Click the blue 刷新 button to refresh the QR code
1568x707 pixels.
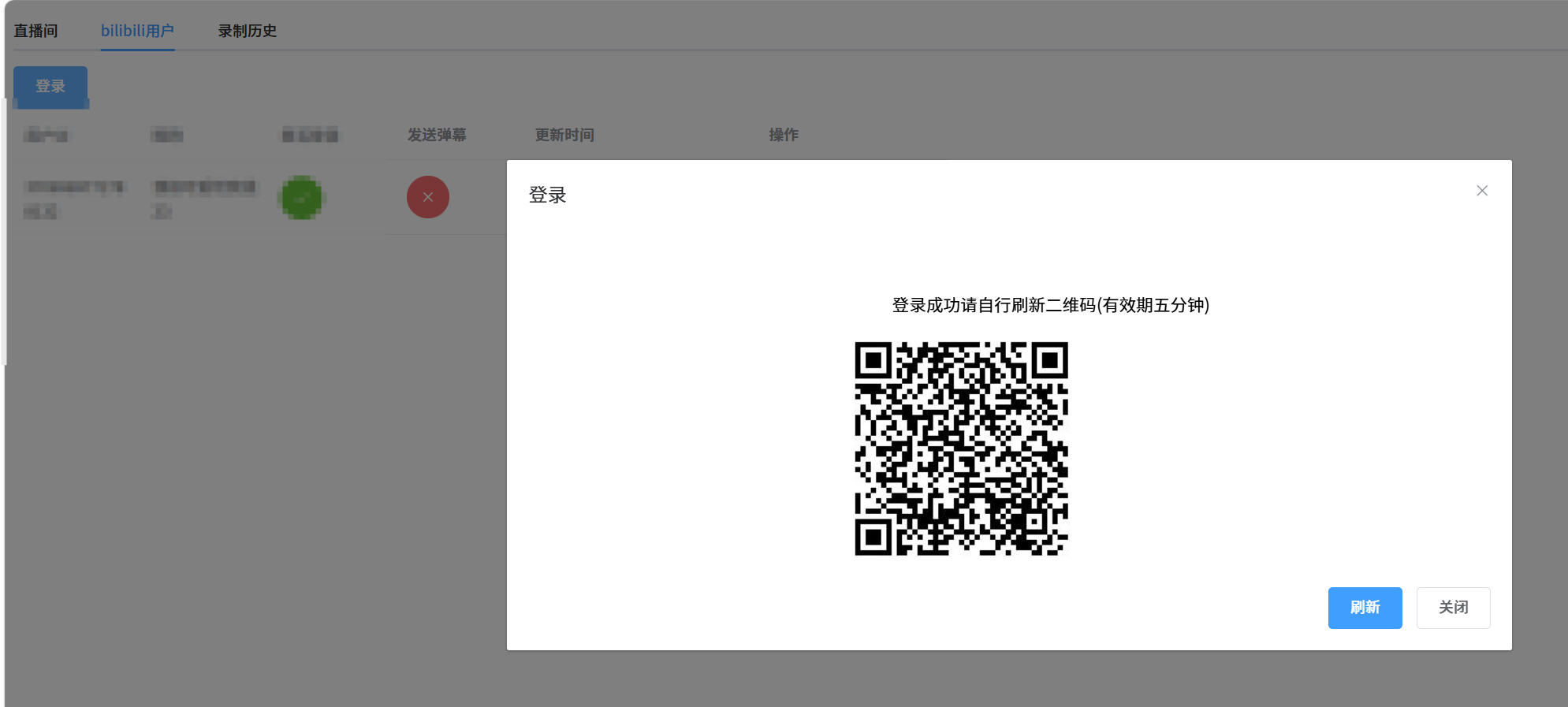click(1364, 608)
